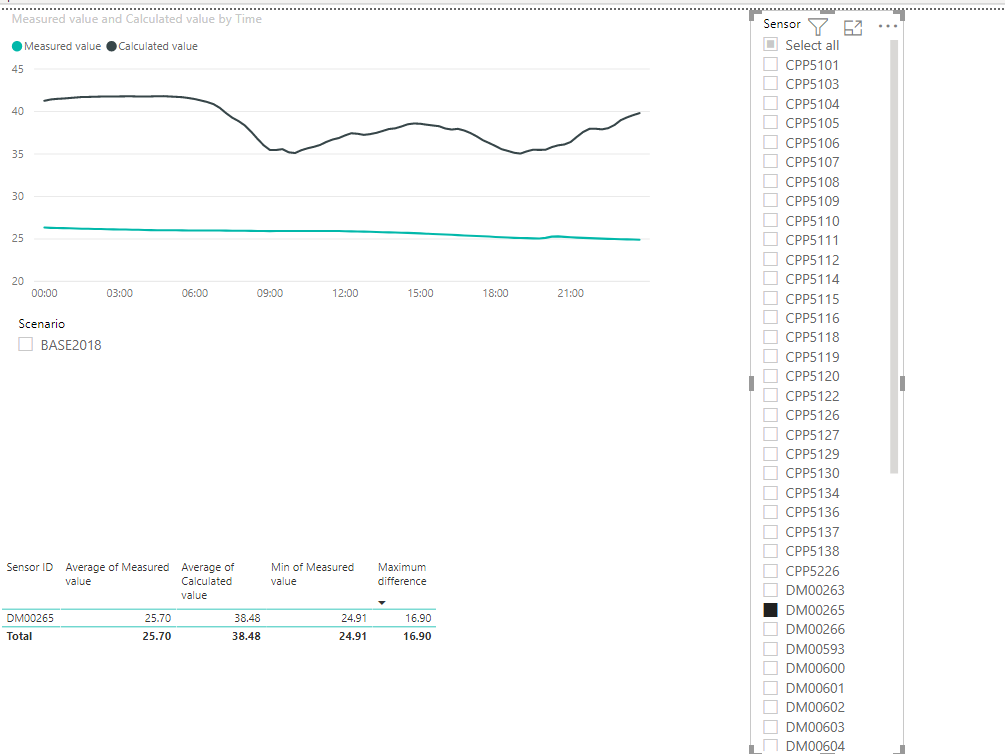Image resolution: width=1005 pixels, height=754 pixels.
Task: Check the DM00603 sensor checkbox
Action: click(770, 727)
